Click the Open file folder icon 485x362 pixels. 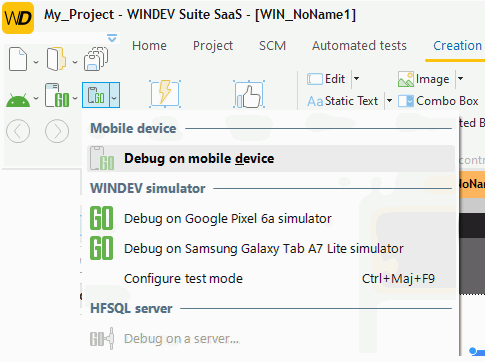click(56, 59)
